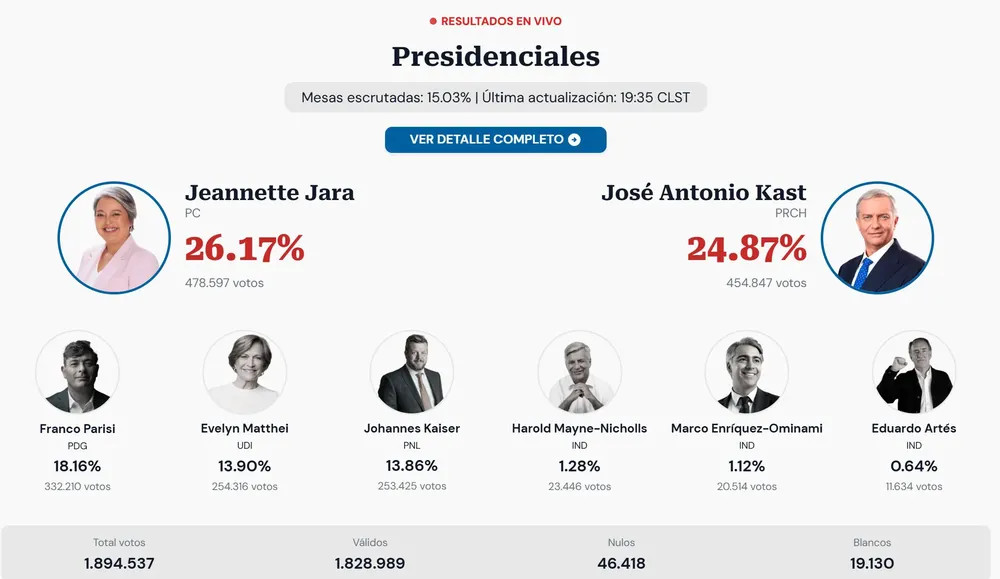Click the Presidenciales heading
This screenshot has width=1000, height=579.
click(494, 57)
